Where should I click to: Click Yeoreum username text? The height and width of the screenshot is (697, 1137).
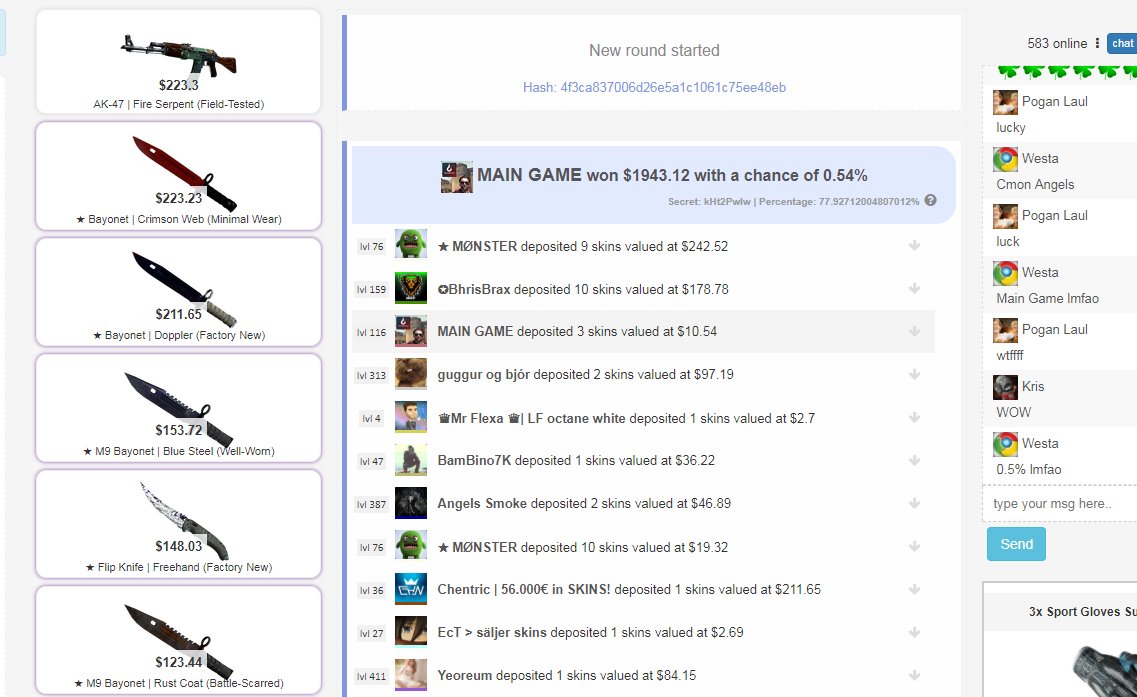[x=465, y=675]
